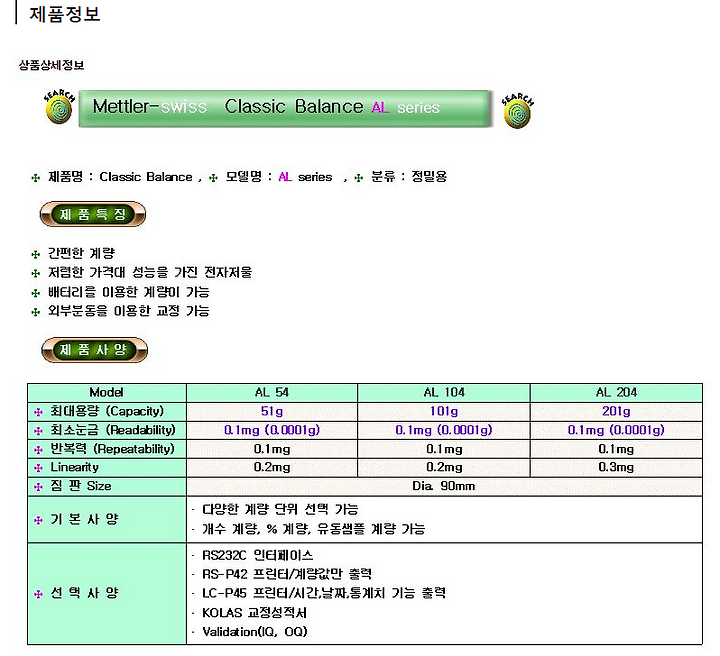
Task: Click the bullet icon in 선택사양 row
Action: pos(39,594)
